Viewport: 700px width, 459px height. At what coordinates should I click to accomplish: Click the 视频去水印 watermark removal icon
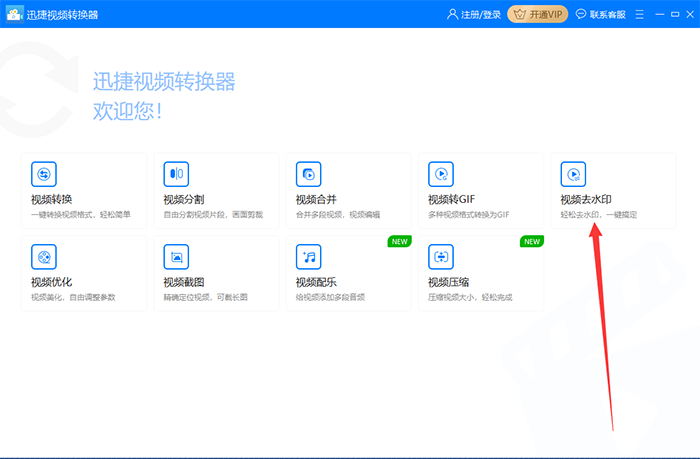[572, 174]
